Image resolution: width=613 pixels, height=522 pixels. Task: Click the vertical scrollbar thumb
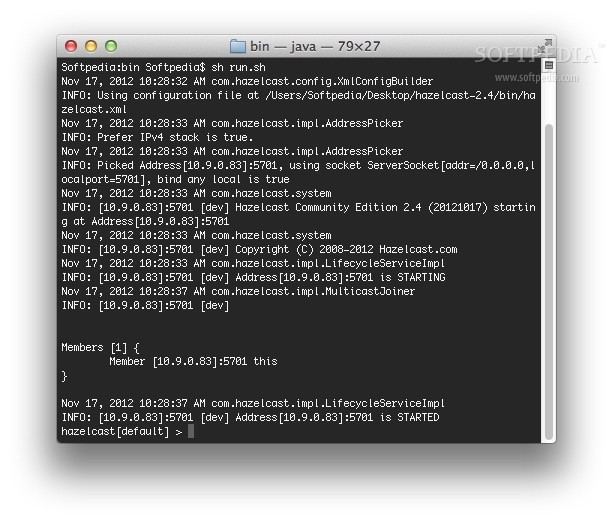click(x=549, y=282)
